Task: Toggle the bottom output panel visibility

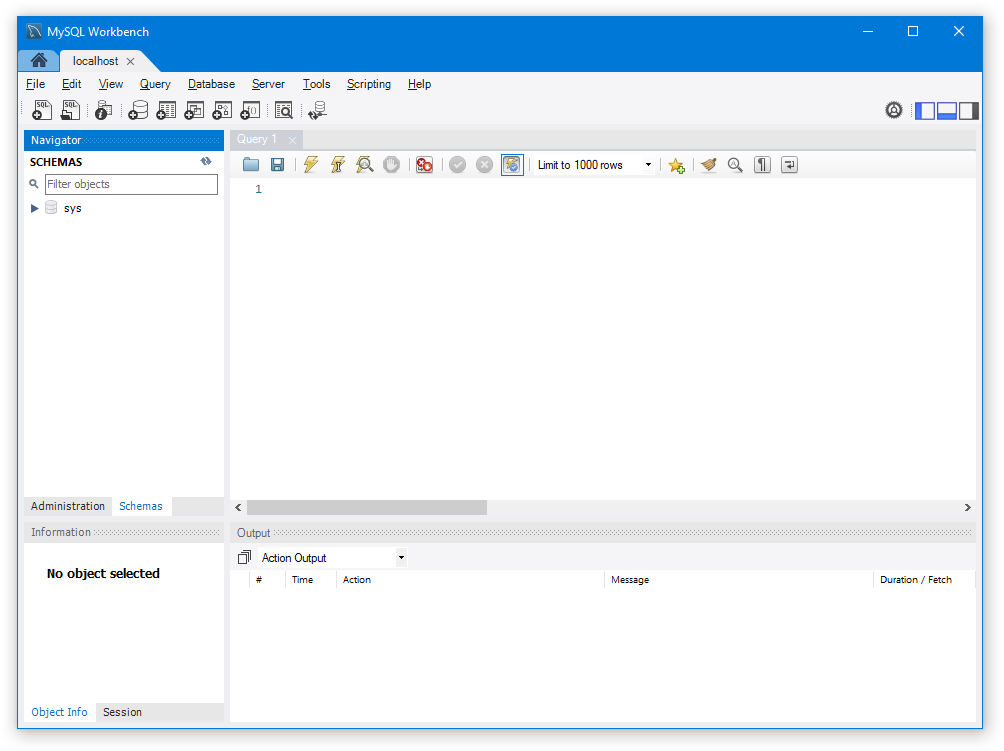Action: click(947, 111)
